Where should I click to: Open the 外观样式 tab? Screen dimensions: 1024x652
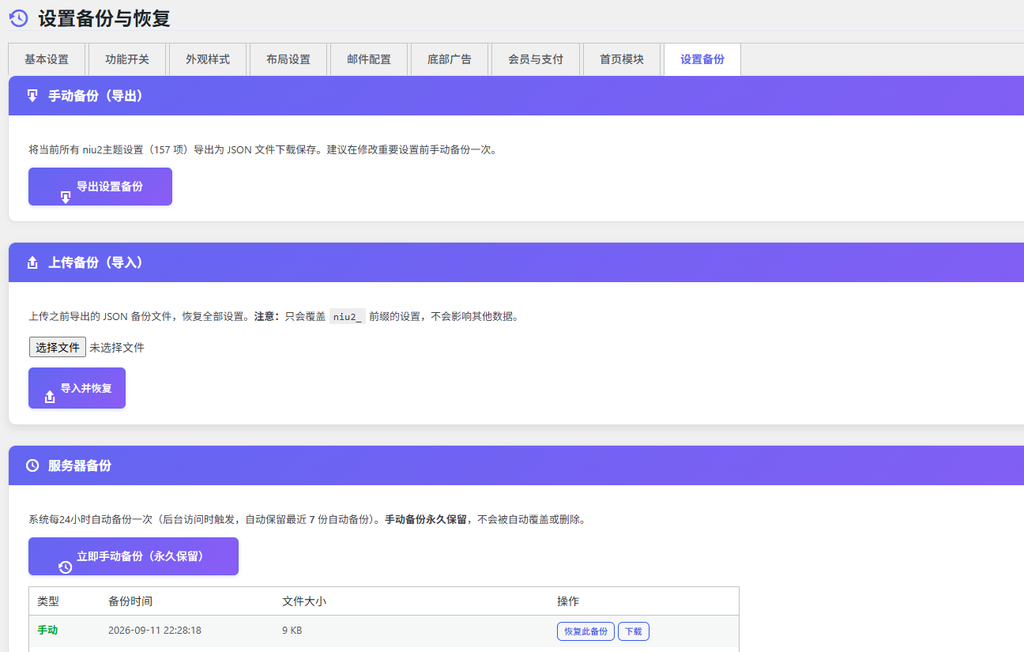tap(208, 59)
